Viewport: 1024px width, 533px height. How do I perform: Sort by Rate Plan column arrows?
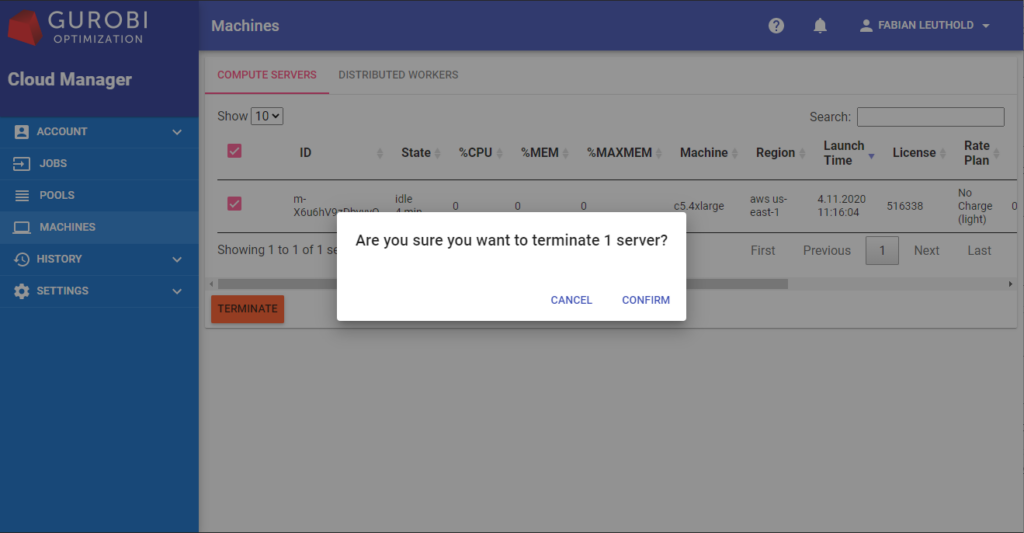coord(997,153)
